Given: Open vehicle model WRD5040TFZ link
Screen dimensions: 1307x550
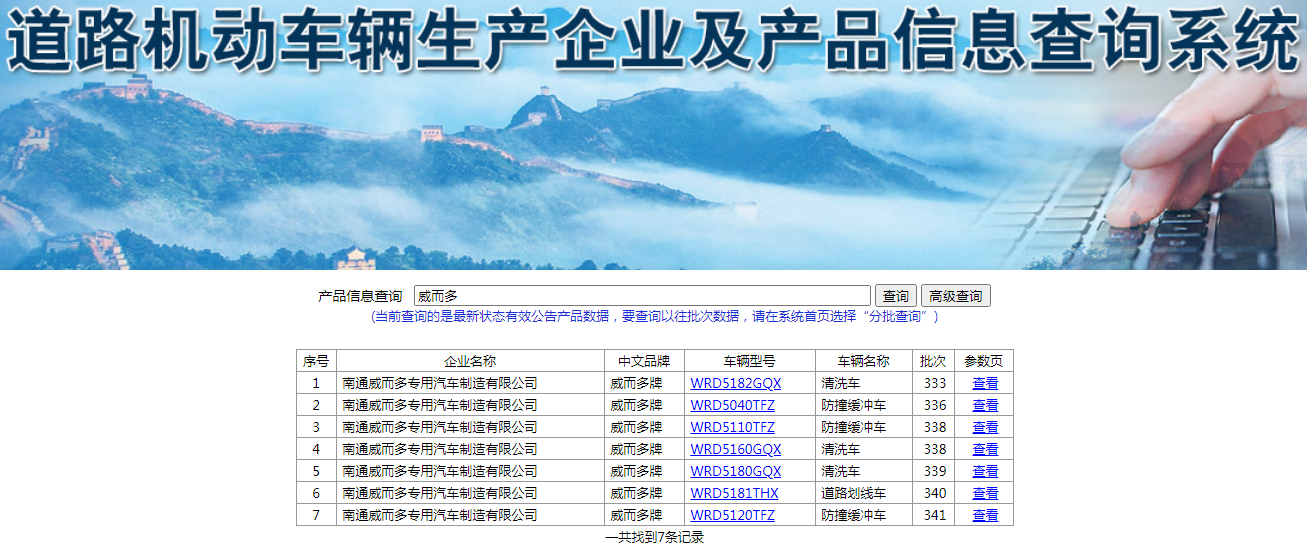Looking at the screenshot, I should [x=732, y=405].
